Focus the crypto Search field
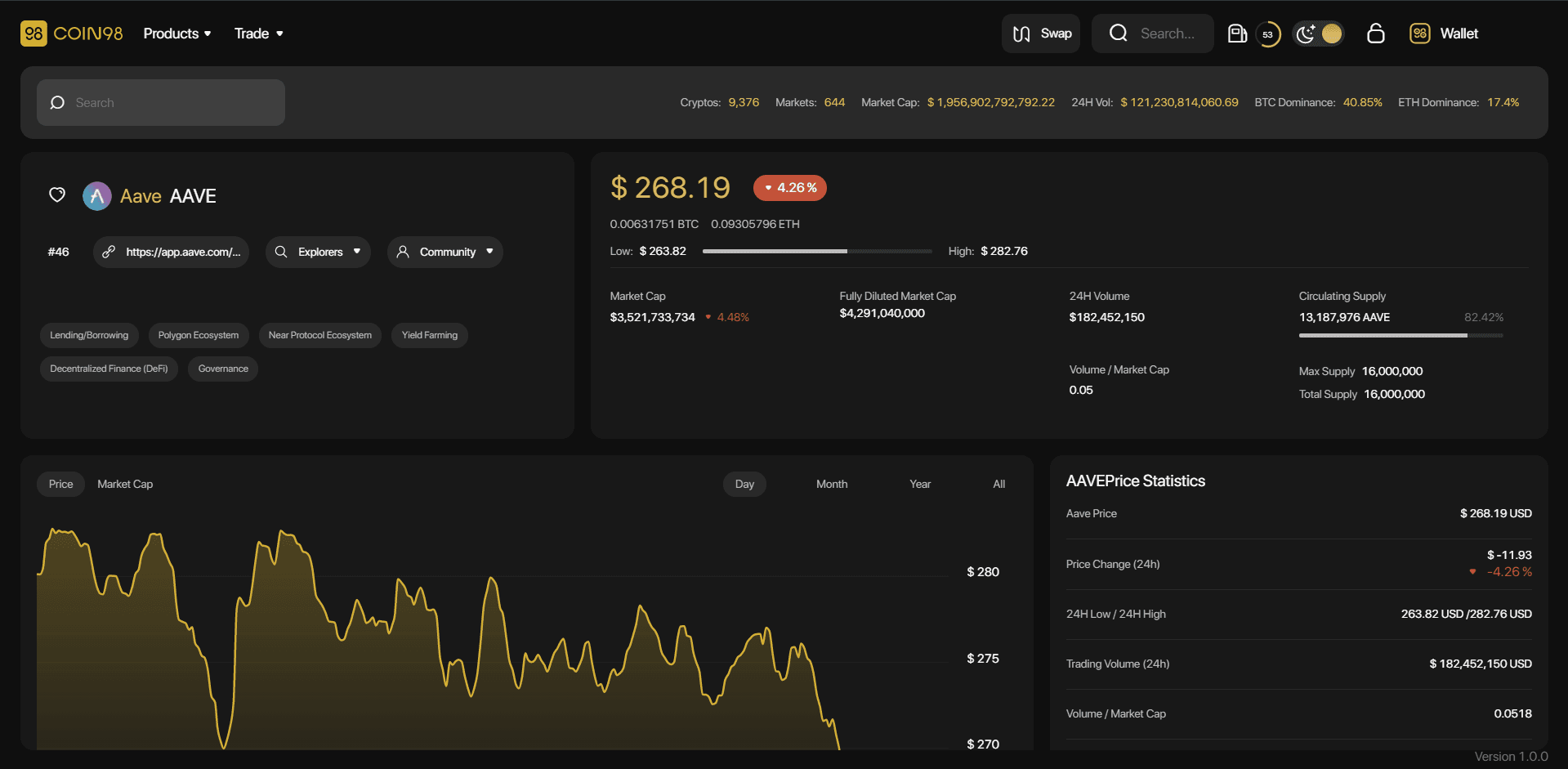The width and height of the screenshot is (1568, 769). coord(161,102)
